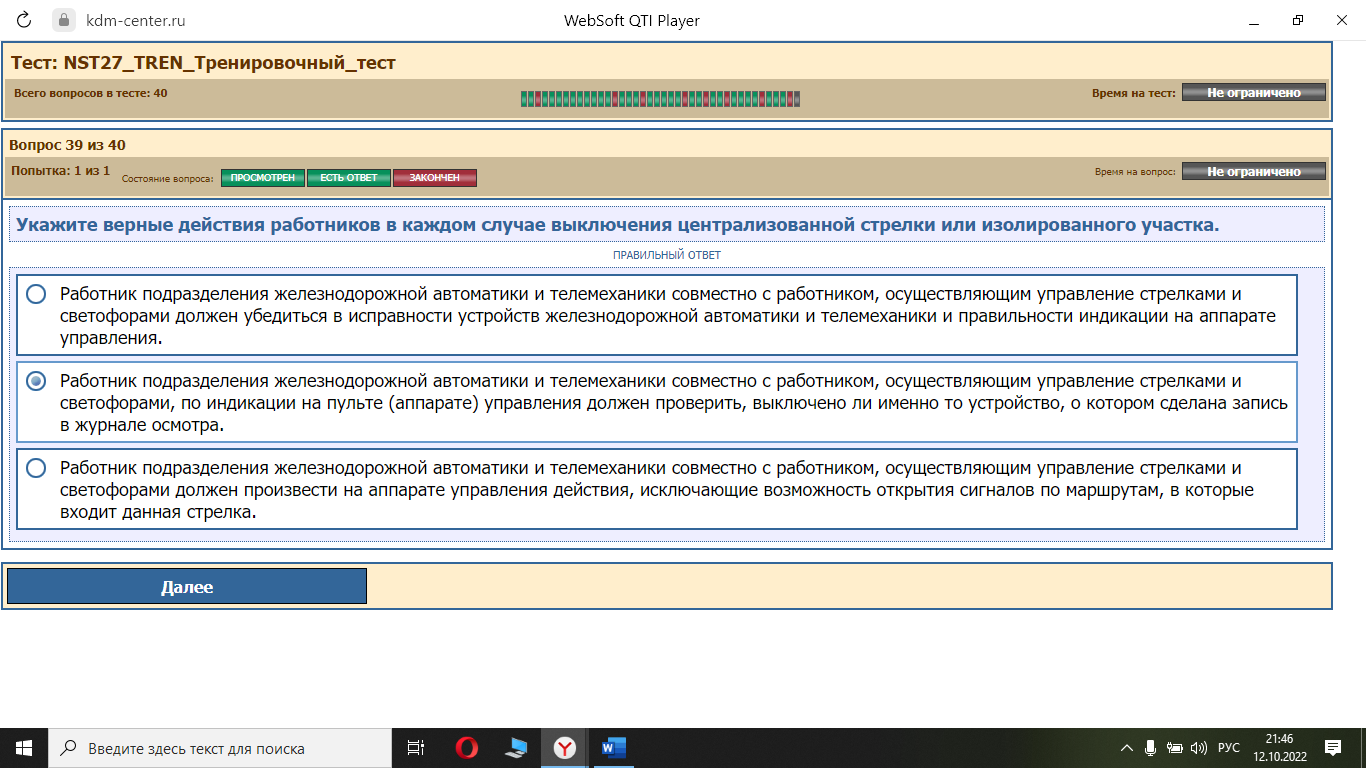Click the microphone tray icon
This screenshot has width=1366, height=768.
[1150, 747]
